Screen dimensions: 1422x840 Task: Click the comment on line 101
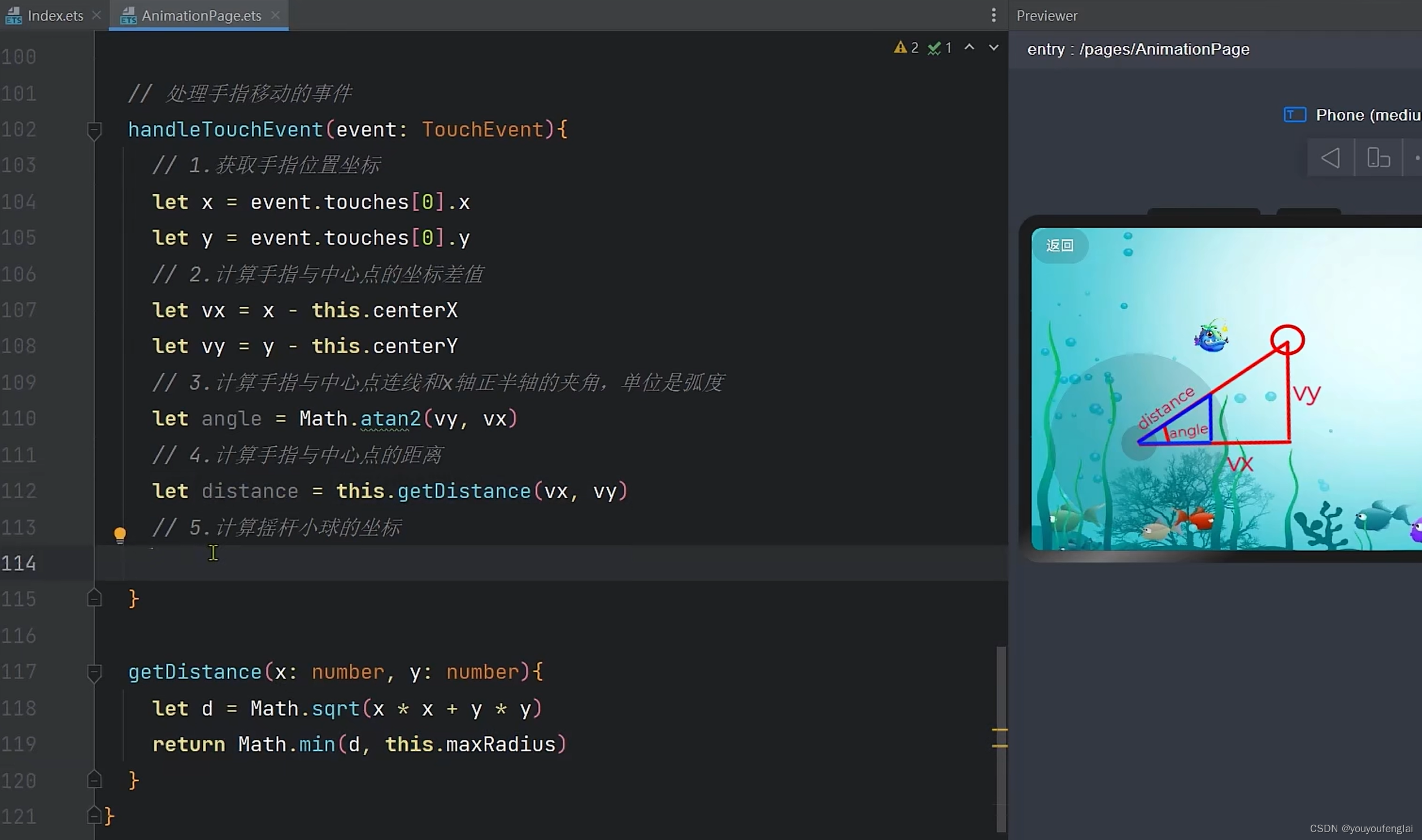pyautogui.click(x=240, y=93)
